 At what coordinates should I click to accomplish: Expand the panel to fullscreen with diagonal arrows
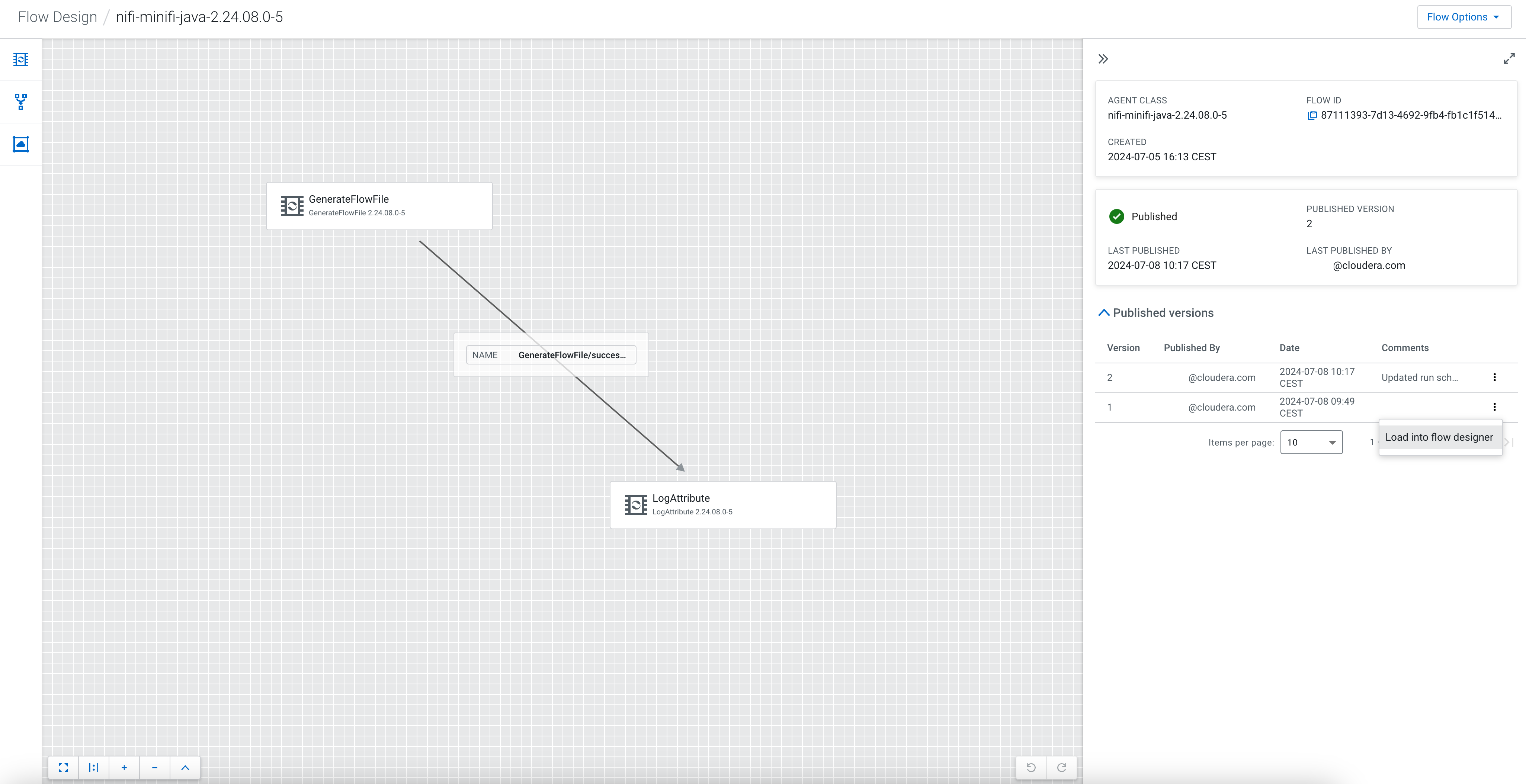click(x=1508, y=59)
